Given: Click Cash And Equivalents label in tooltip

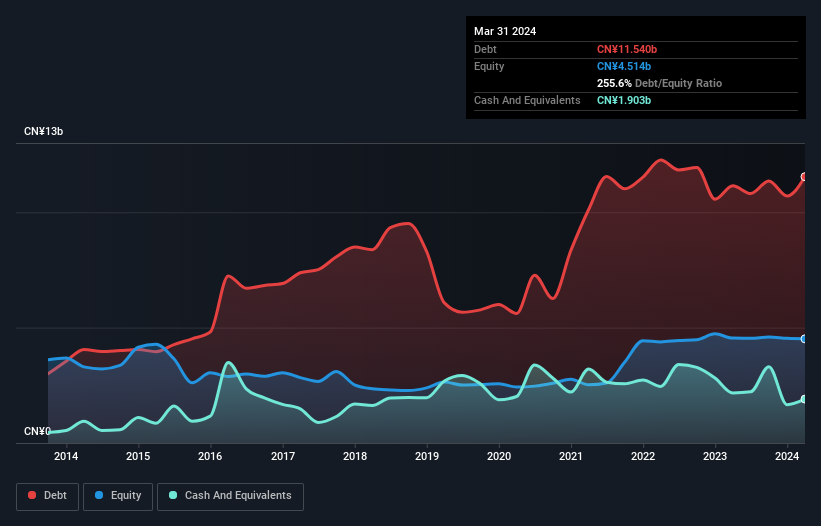Looking at the screenshot, I should (527, 100).
